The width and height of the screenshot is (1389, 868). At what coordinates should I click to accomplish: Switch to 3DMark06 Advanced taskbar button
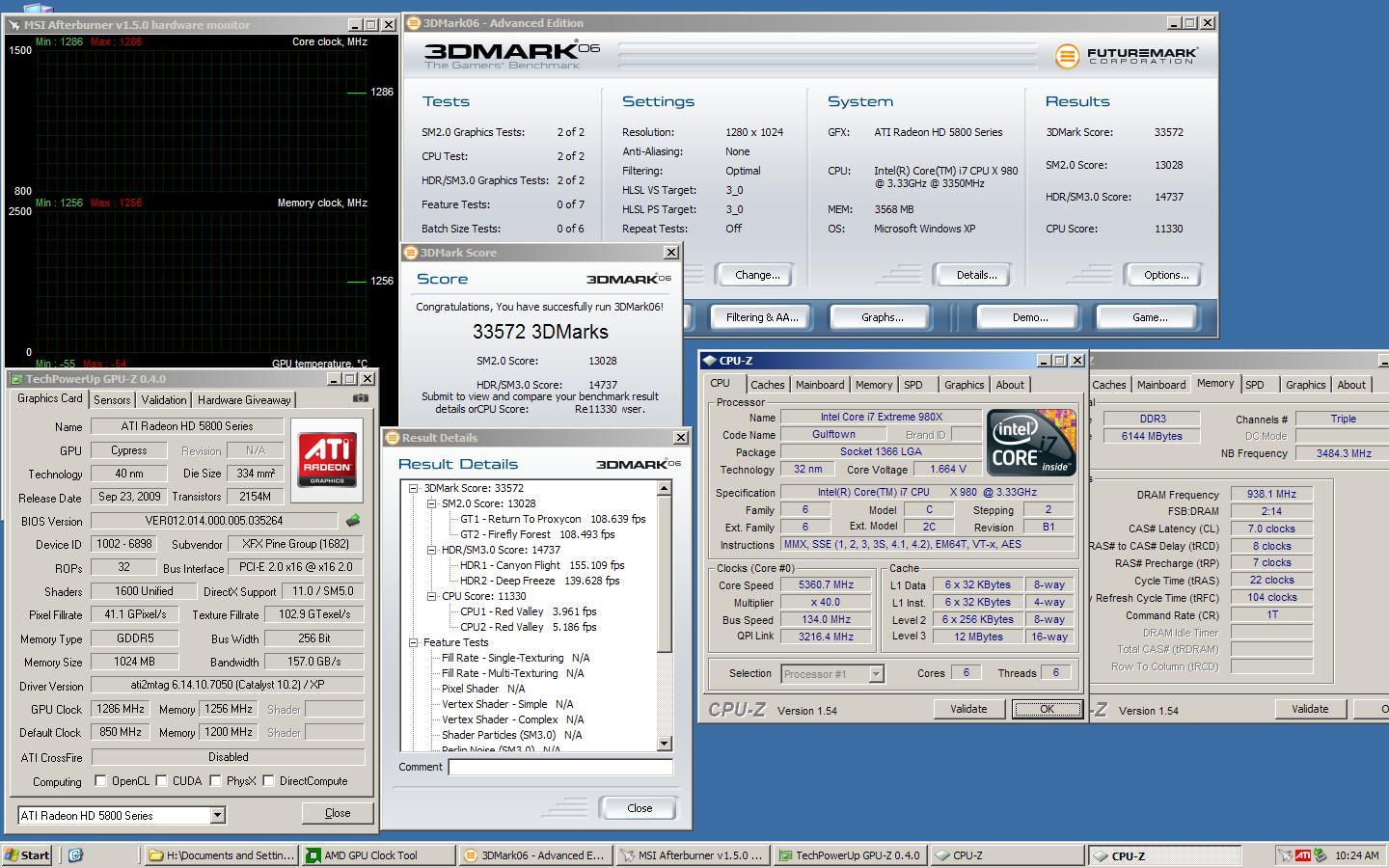[534, 854]
